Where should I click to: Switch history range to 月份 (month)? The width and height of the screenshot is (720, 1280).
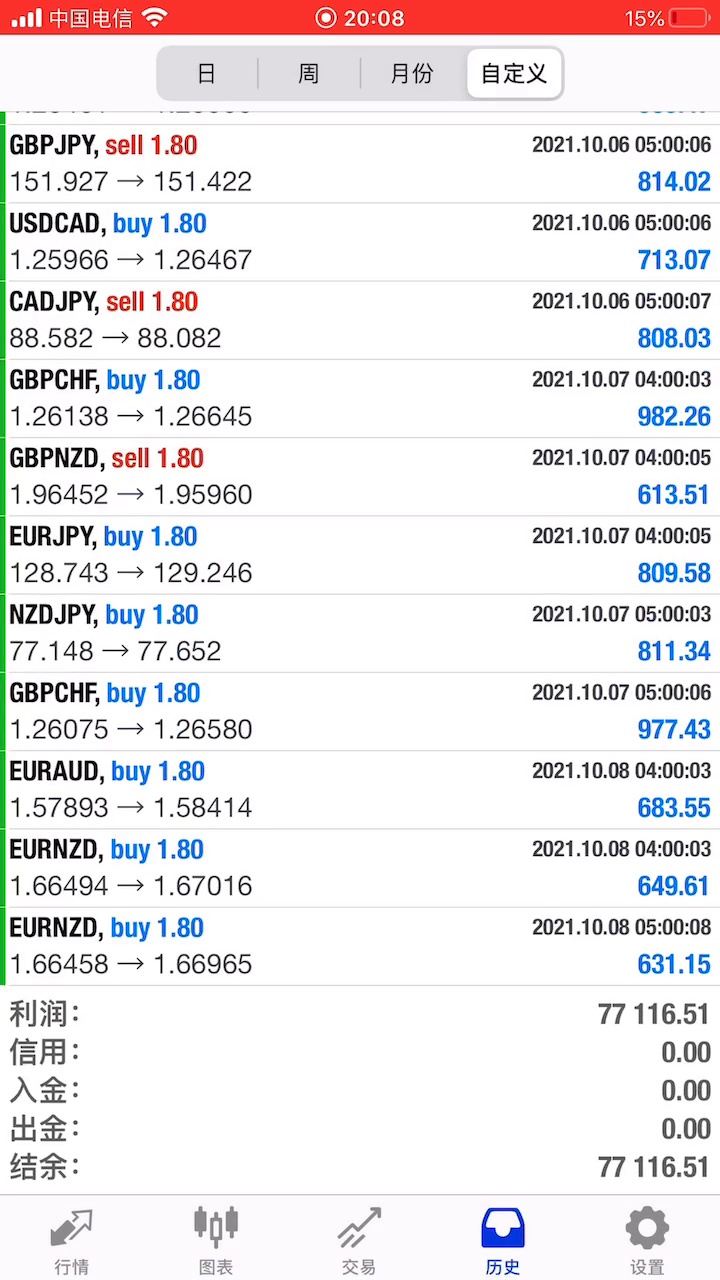[412, 73]
